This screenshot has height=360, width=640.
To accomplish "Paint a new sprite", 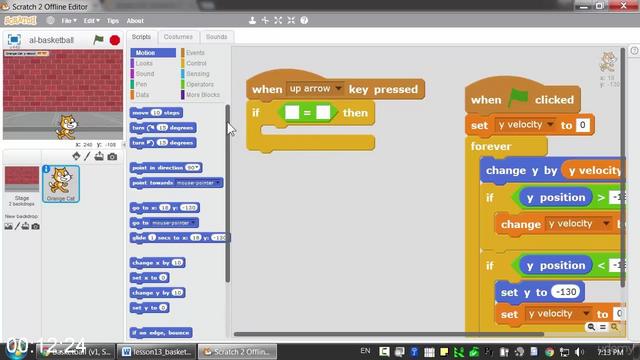I will (x=87, y=156).
